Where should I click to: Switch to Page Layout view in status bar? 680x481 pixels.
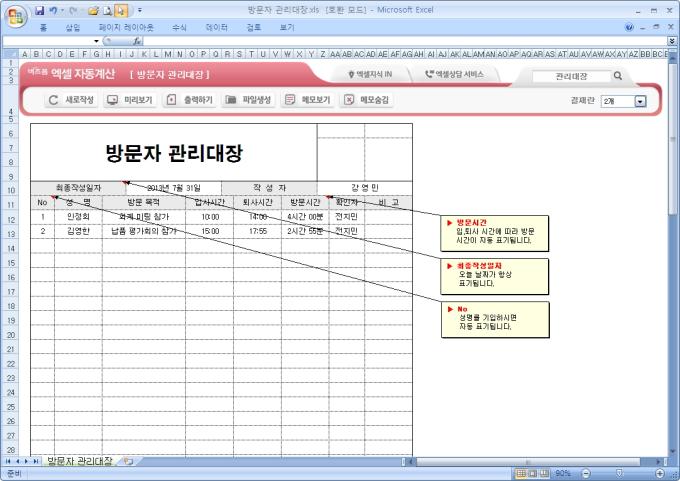(x=533, y=473)
